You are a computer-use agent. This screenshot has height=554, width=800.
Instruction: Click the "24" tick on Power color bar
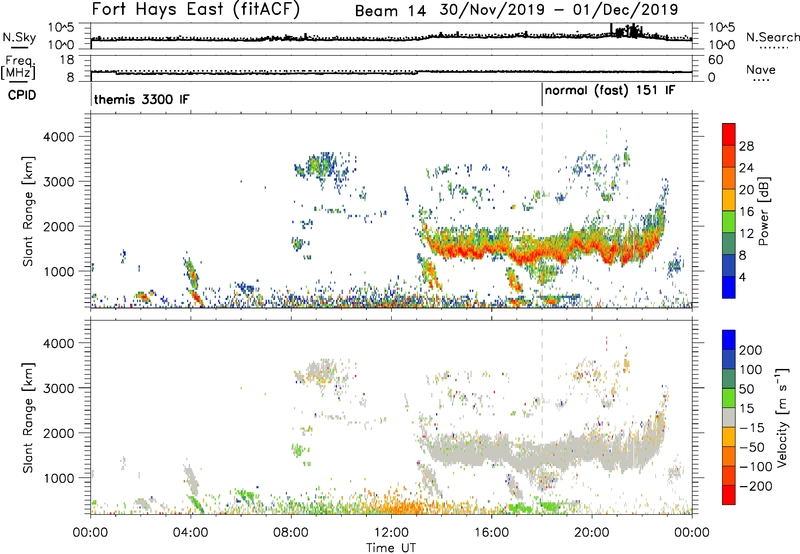pyautogui.click(x=746, y=168)
